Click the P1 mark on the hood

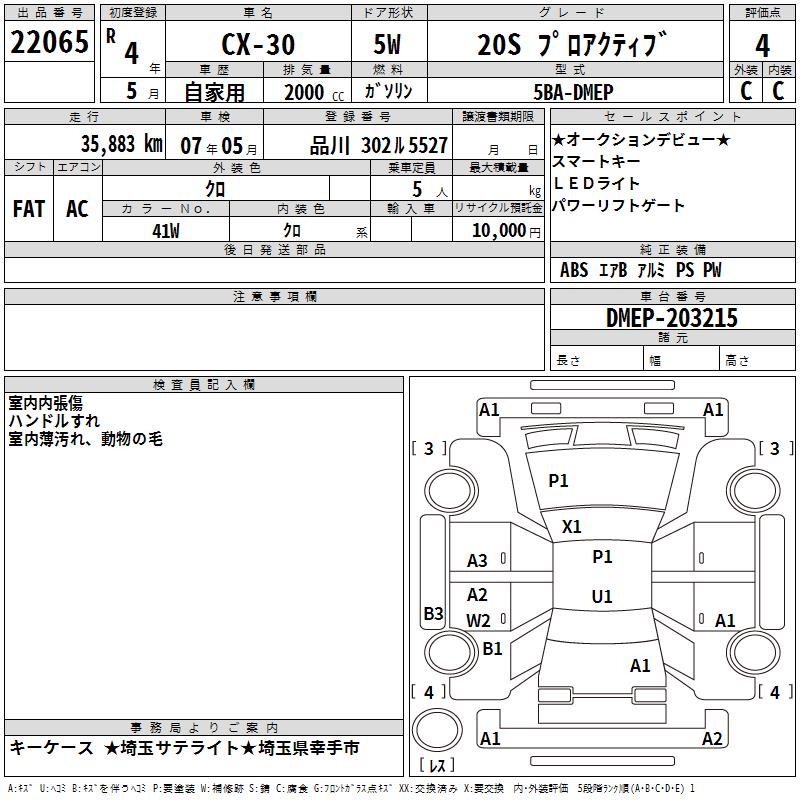tap(558, 481)
